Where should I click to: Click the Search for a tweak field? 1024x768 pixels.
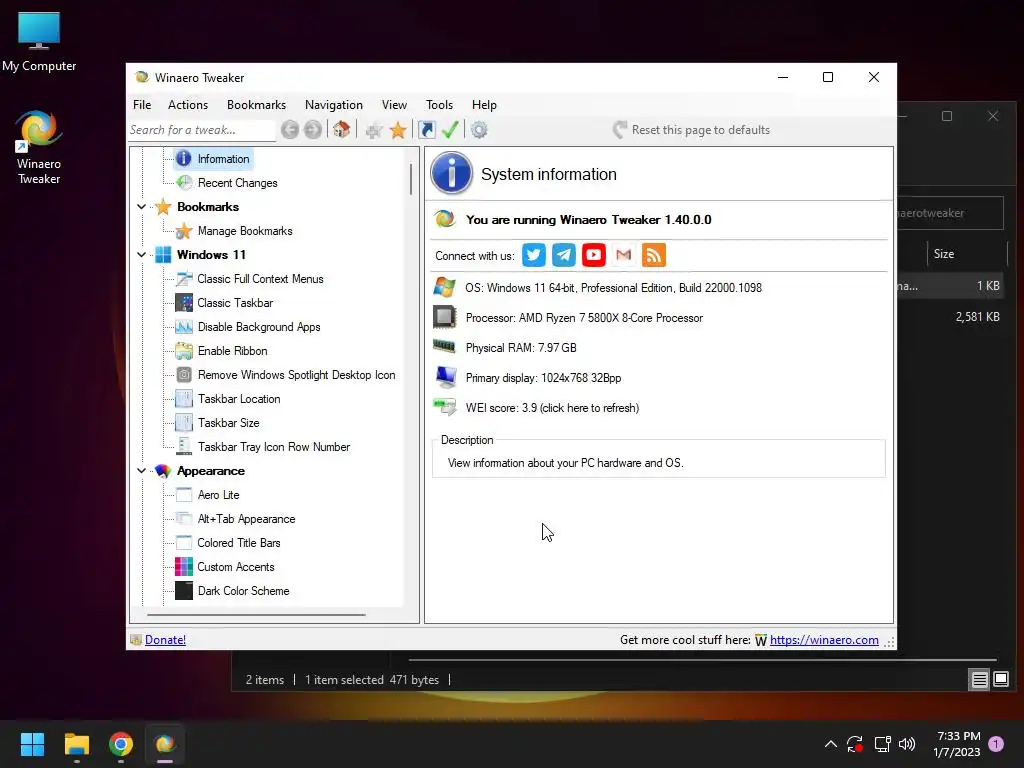click(x=202, y=130)
